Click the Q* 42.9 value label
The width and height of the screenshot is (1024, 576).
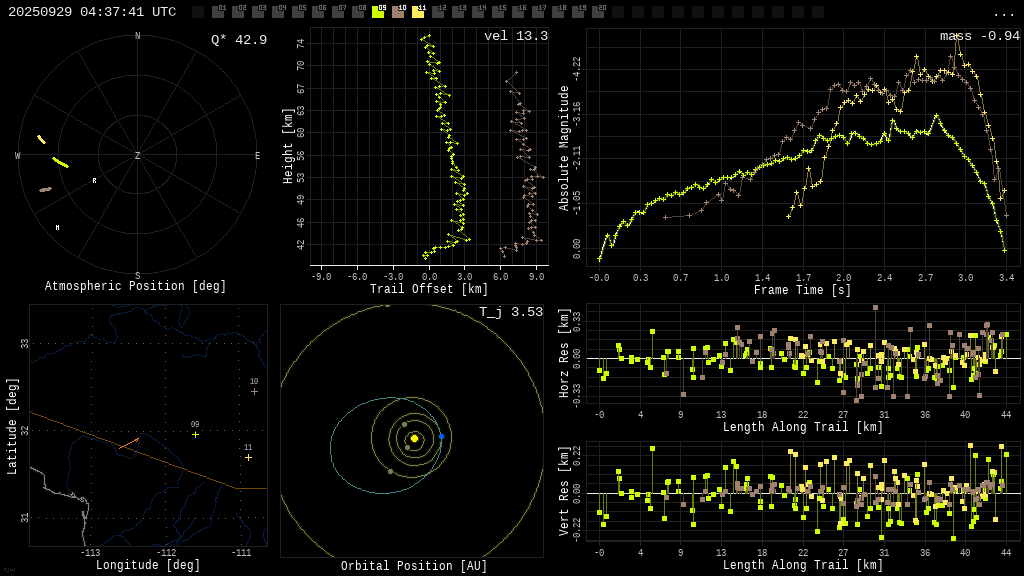point(239,40)
